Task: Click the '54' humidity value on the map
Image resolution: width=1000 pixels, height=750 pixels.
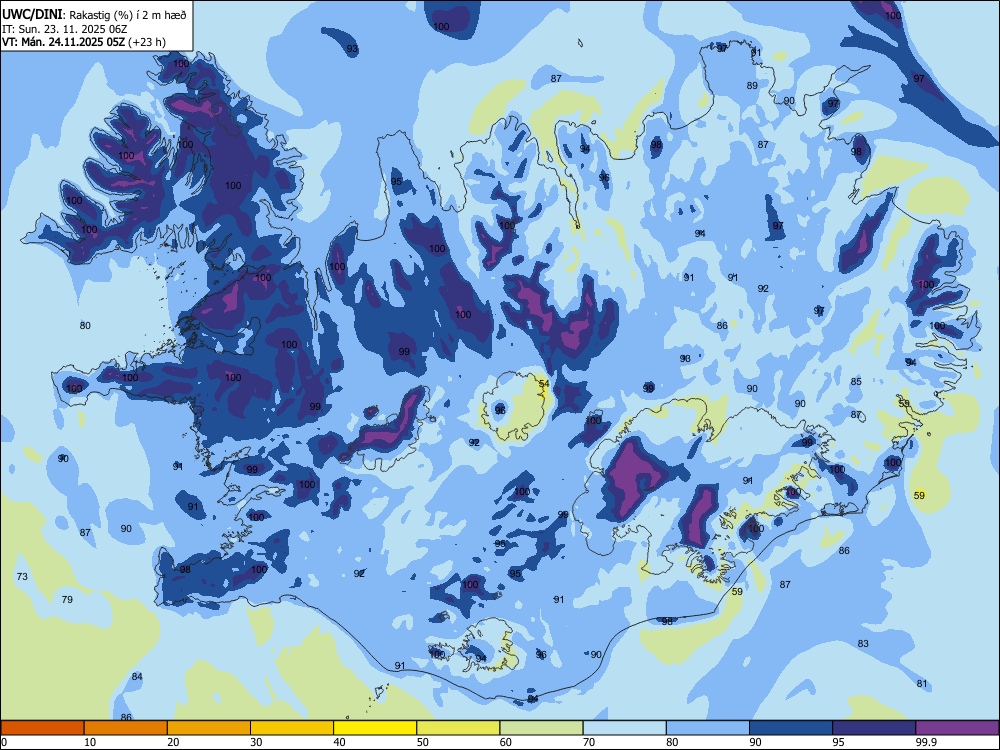Action: point(544,383)
